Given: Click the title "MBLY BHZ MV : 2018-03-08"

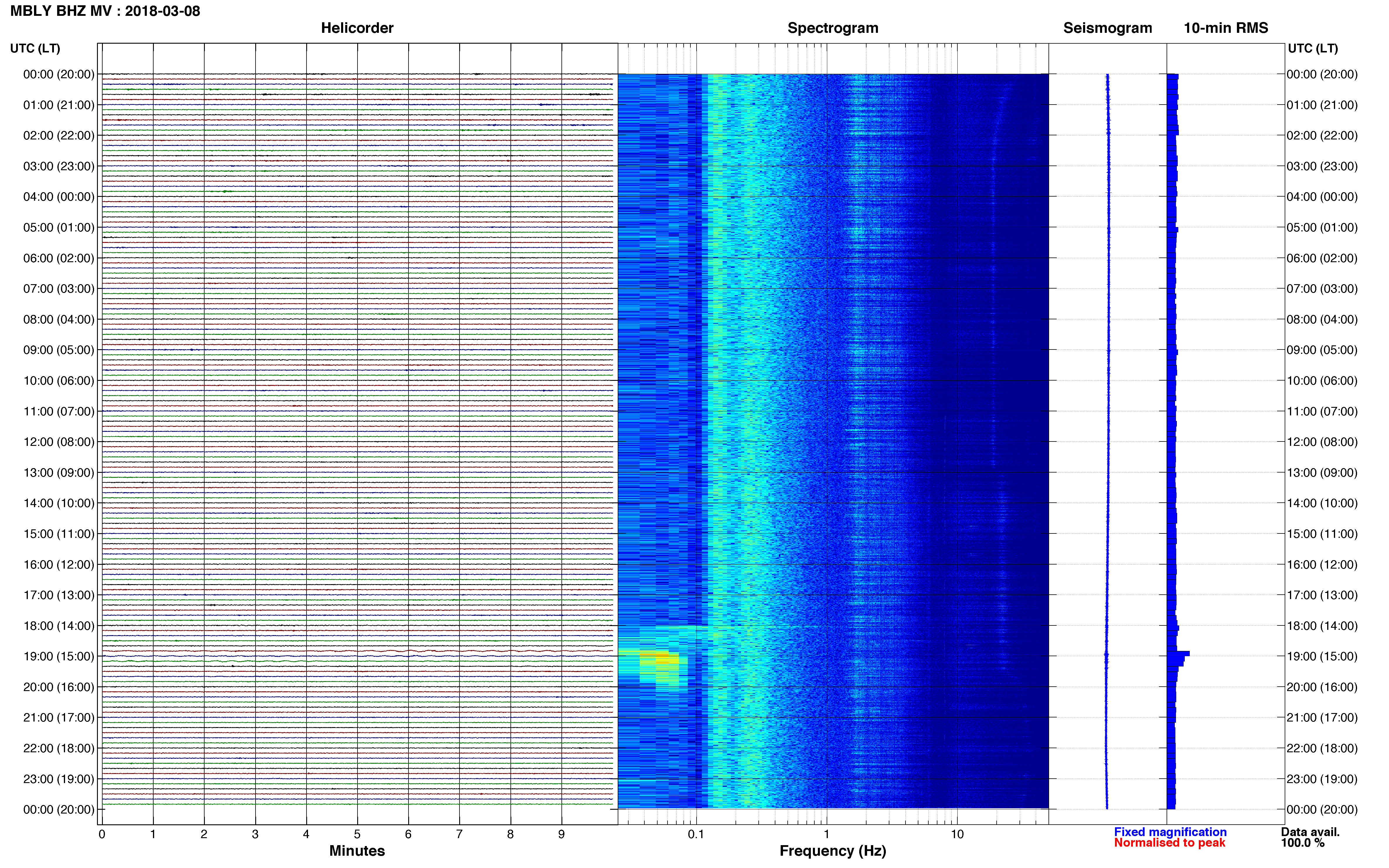Looking at the screenshot, I should (x=105, y=11).
